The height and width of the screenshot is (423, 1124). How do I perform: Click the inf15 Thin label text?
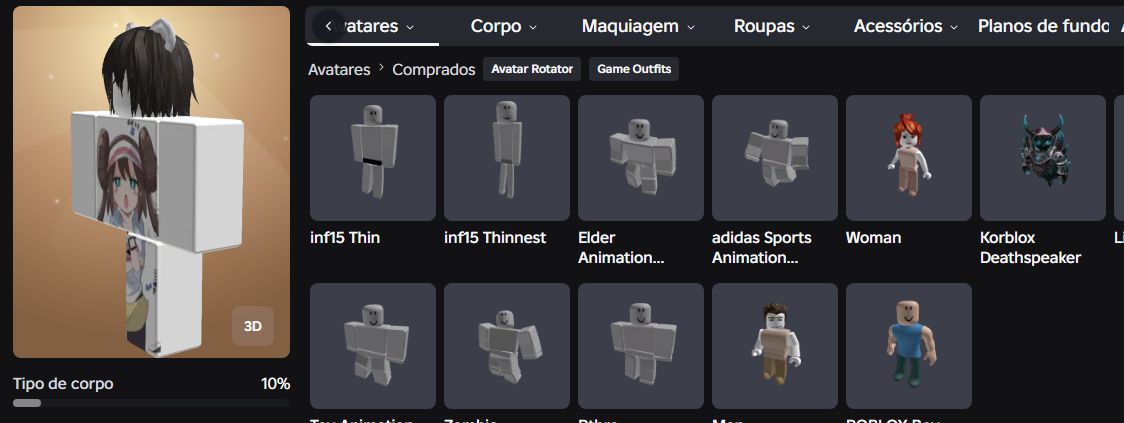click(345, 238)
